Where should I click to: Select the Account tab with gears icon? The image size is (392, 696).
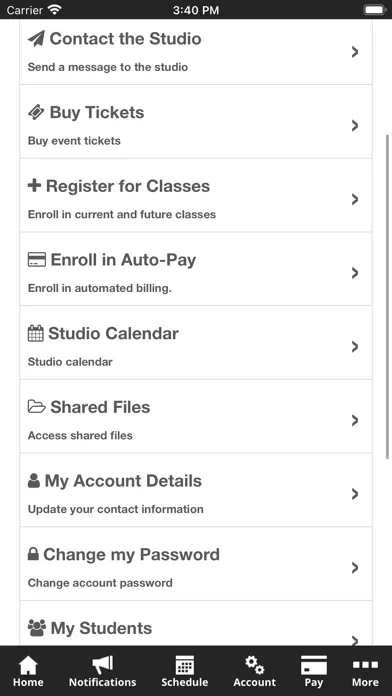pyautogui.click(x=254, y=671)
